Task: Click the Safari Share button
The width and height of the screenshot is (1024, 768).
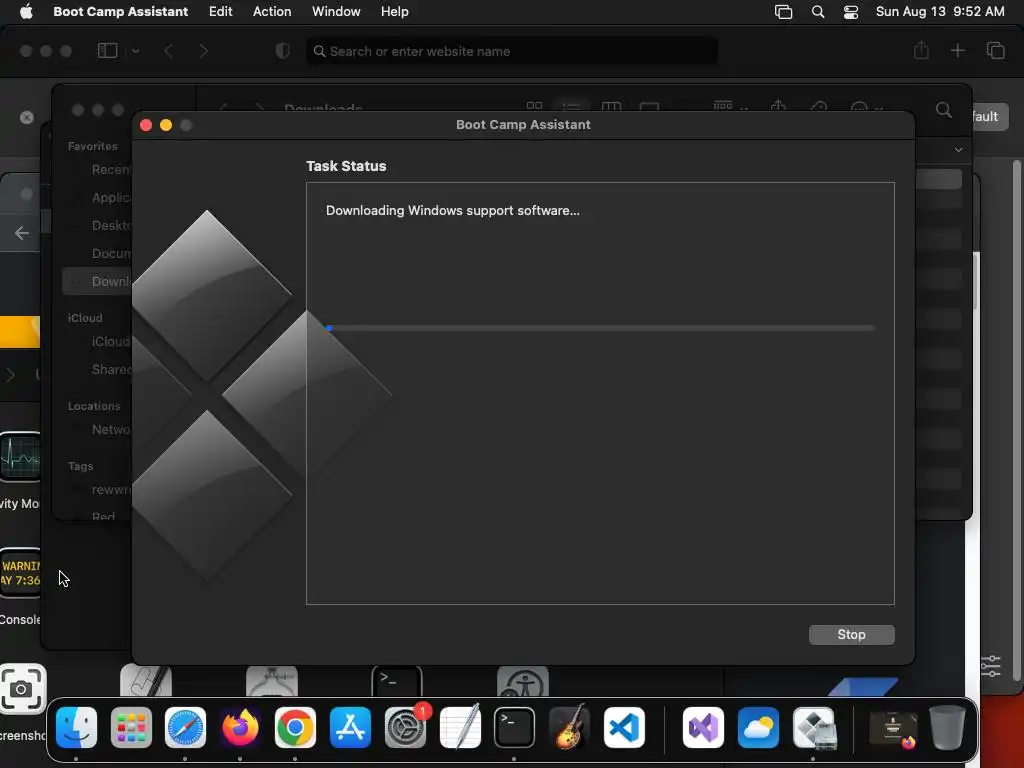Action: tap(921, 50)
